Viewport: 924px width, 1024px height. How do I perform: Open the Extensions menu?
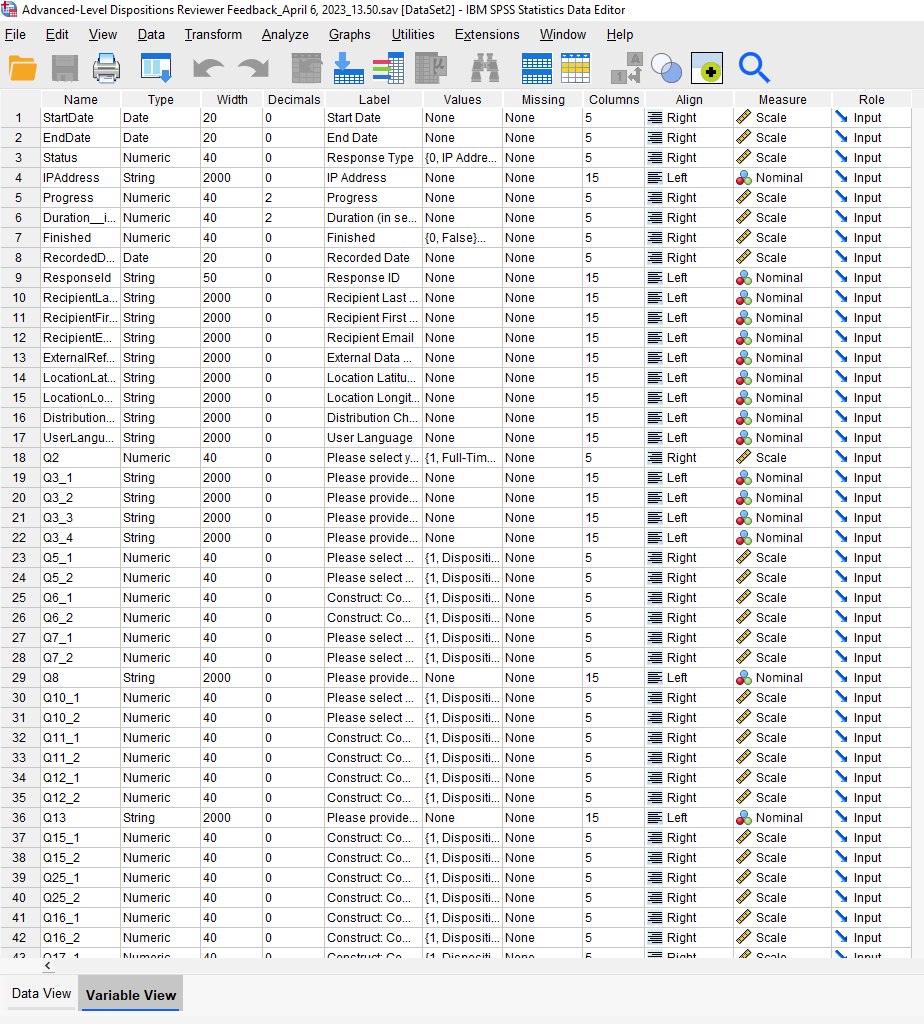point(487,35)
